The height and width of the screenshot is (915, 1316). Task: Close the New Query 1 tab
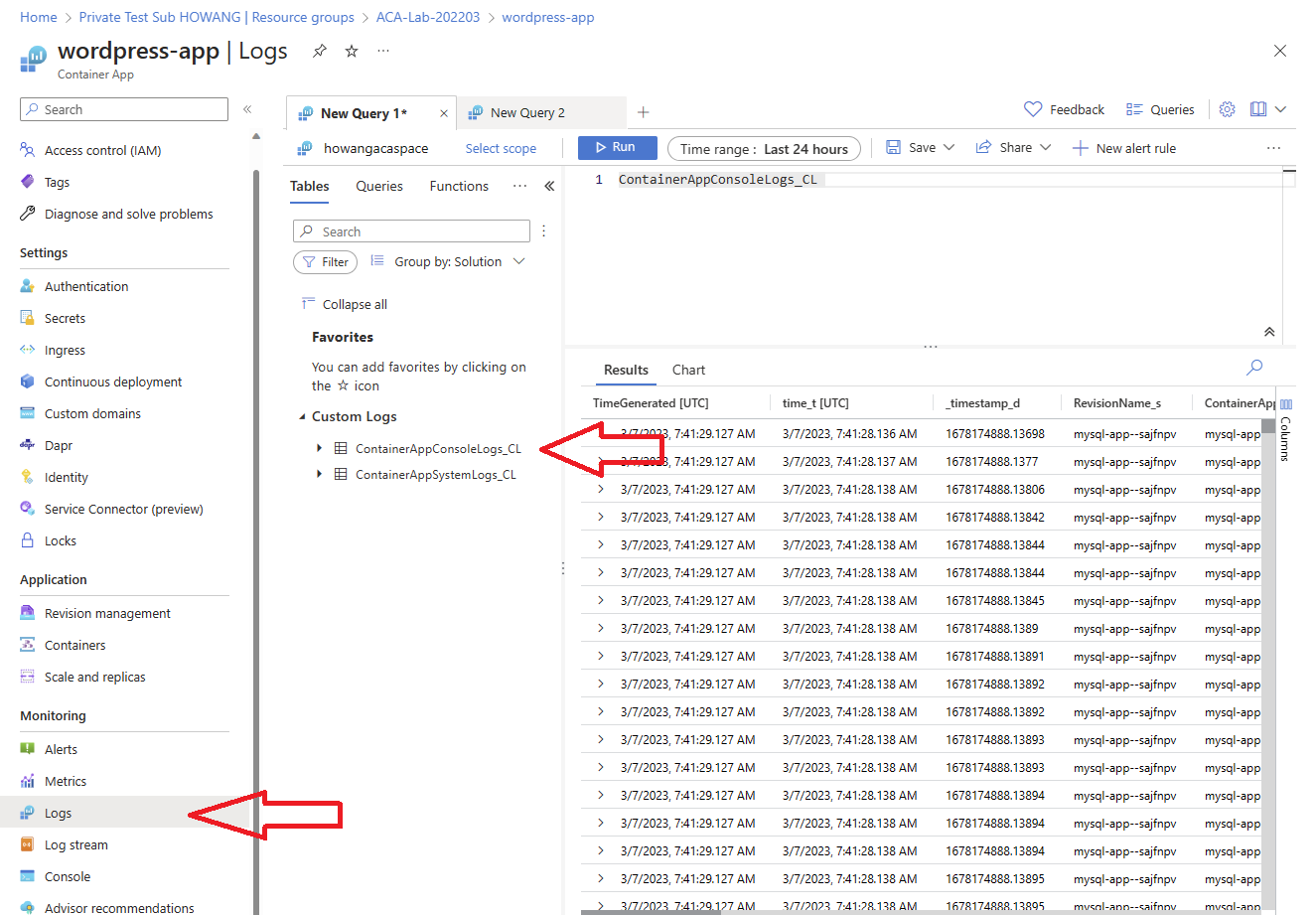coord(444,113)
